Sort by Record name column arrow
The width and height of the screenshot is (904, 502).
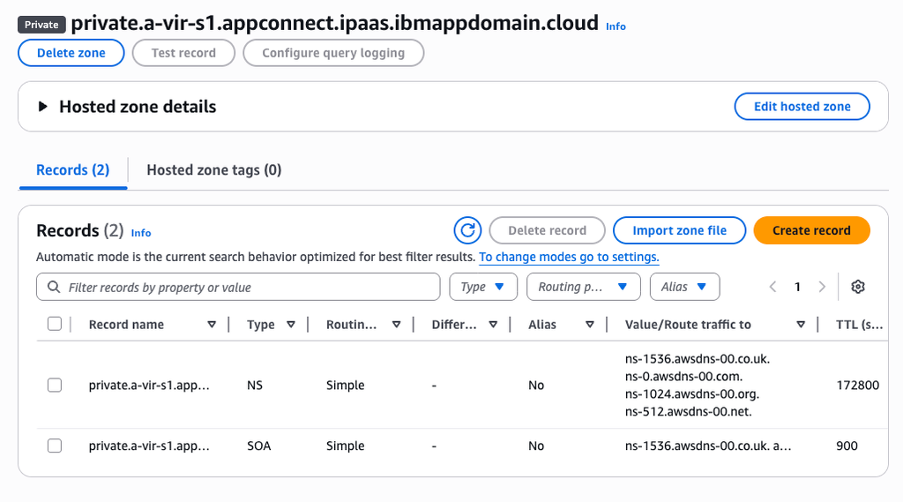(211, 325)
